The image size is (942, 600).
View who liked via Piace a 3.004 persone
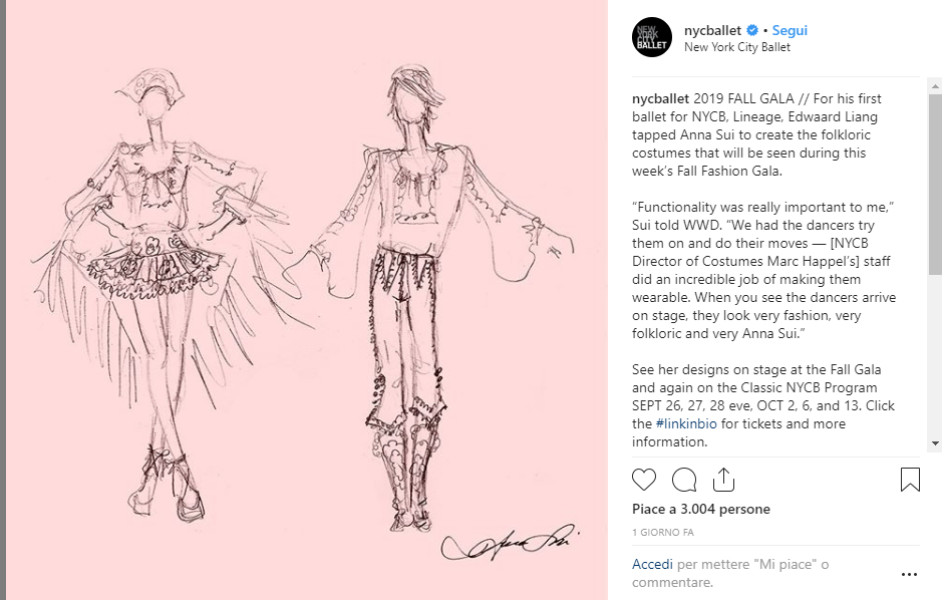coord(701,509)
